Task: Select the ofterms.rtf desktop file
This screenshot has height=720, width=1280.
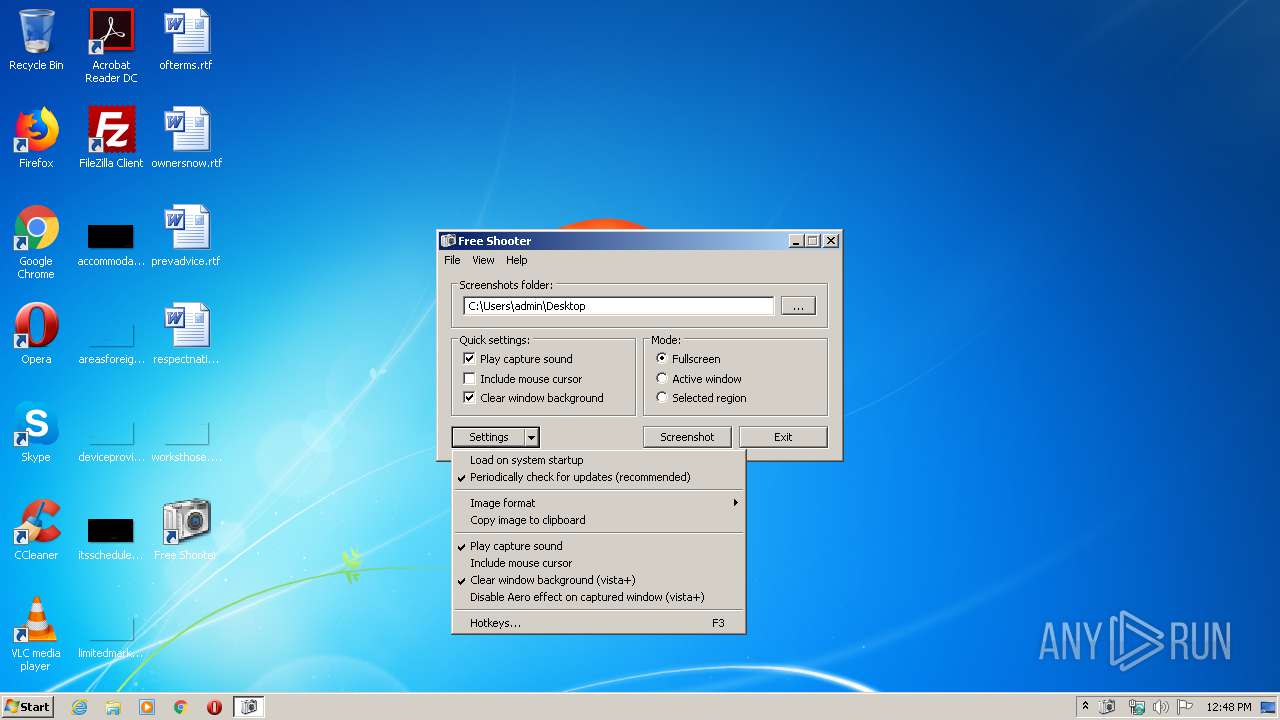Action: (186, 40)
